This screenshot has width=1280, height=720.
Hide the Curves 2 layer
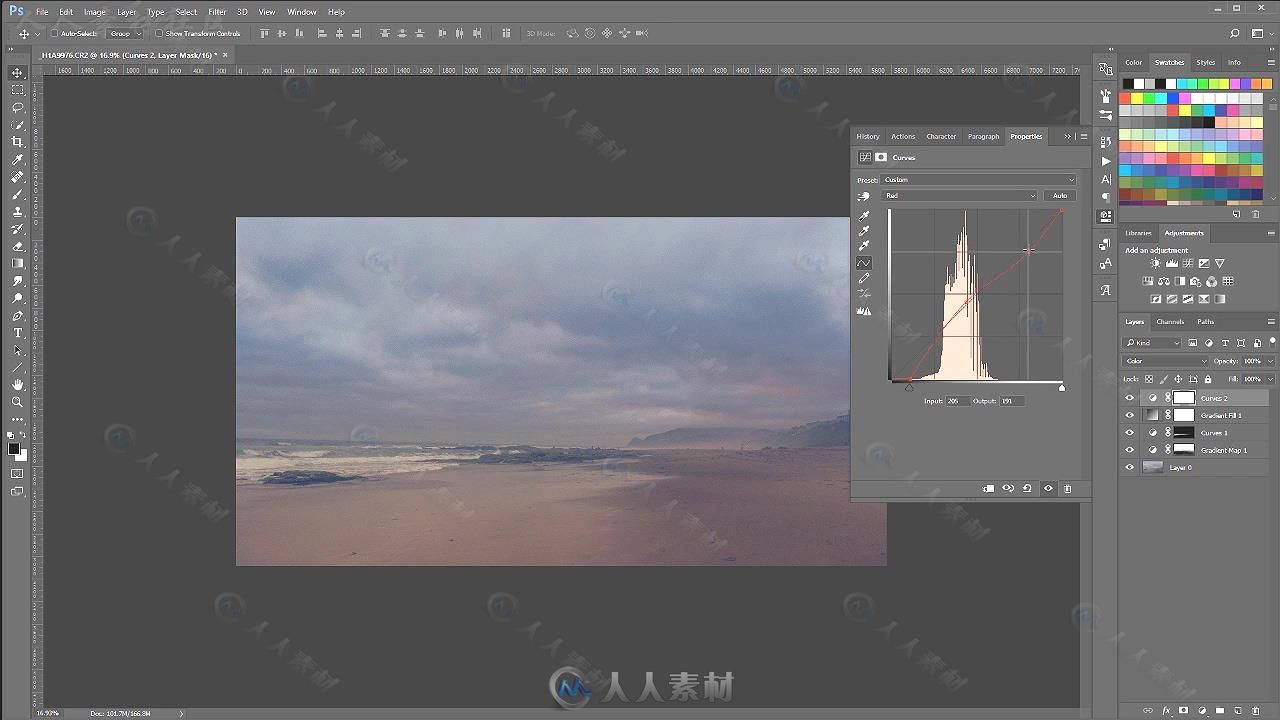pos(1130,398)
